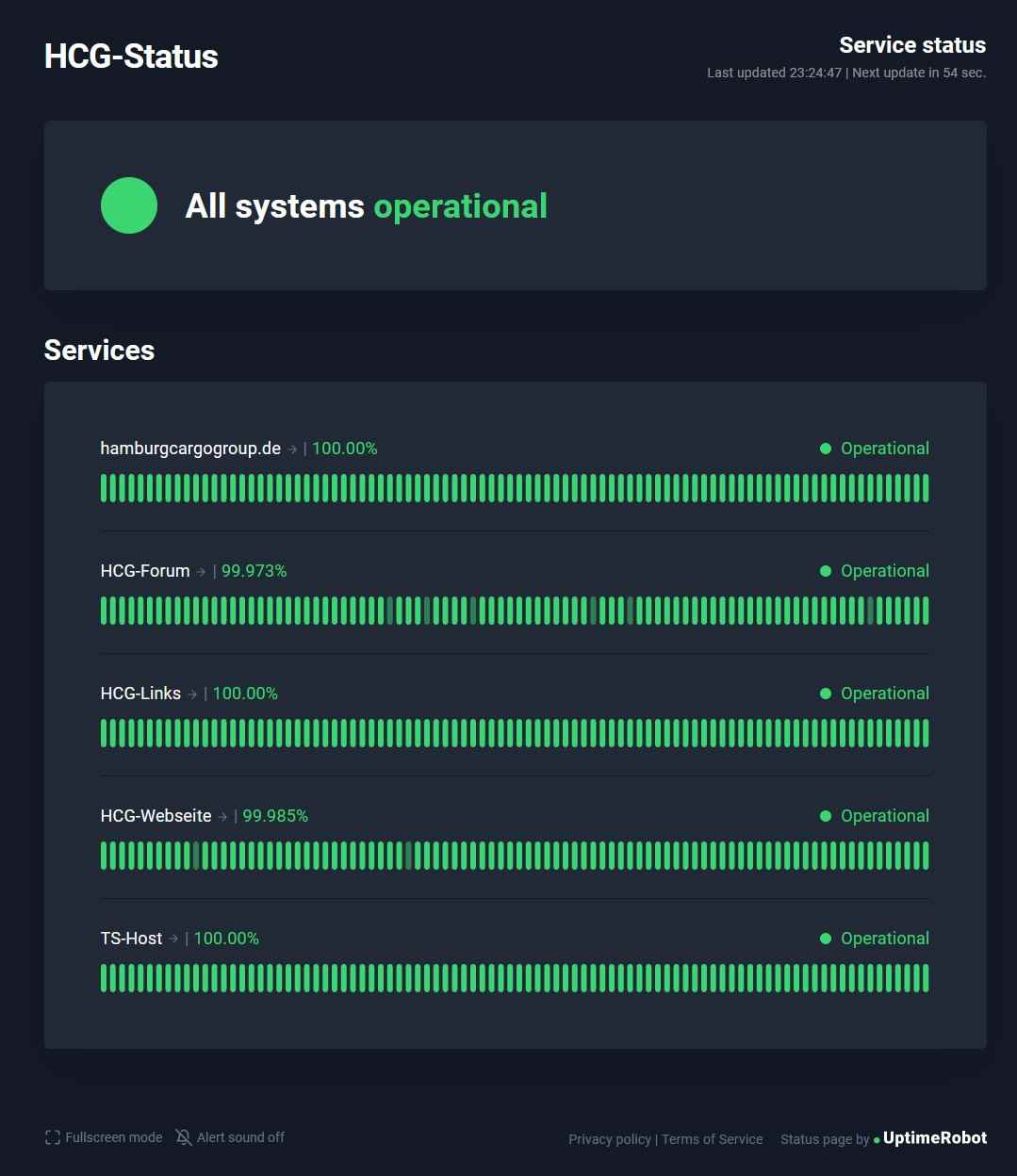Open the Privacy policy link
The height and width of the screenshot is (1176, 1017).
pos(610,1139)
